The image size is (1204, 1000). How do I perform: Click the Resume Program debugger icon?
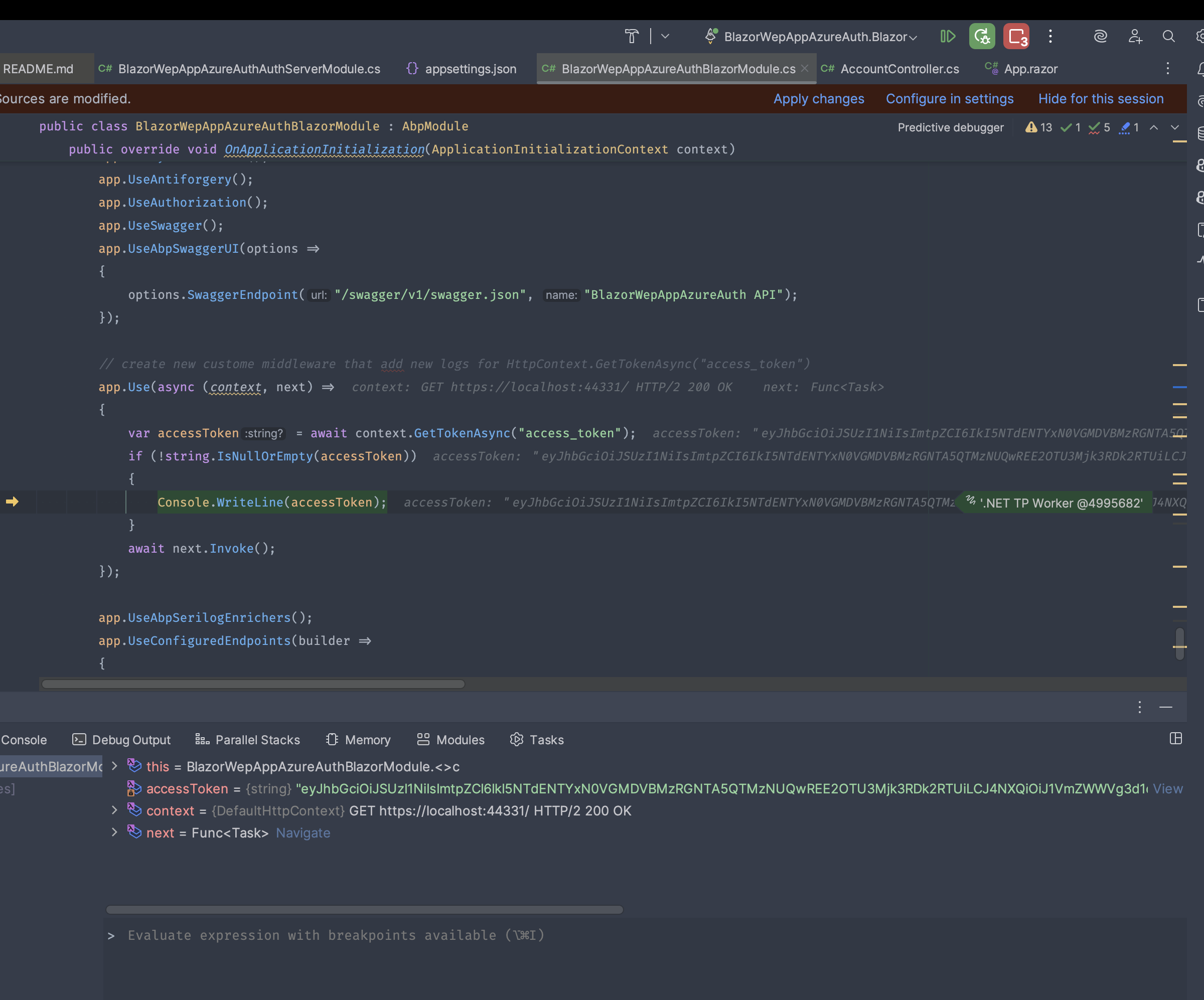pyautogui.click(x=948, y=37)
